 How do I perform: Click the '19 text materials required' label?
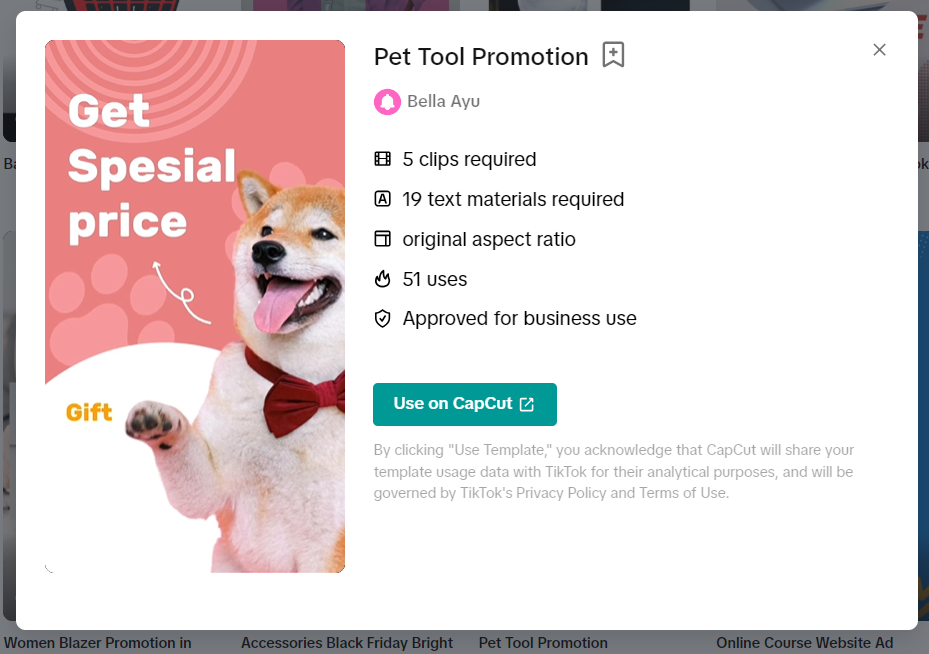(x=513, y=199)
